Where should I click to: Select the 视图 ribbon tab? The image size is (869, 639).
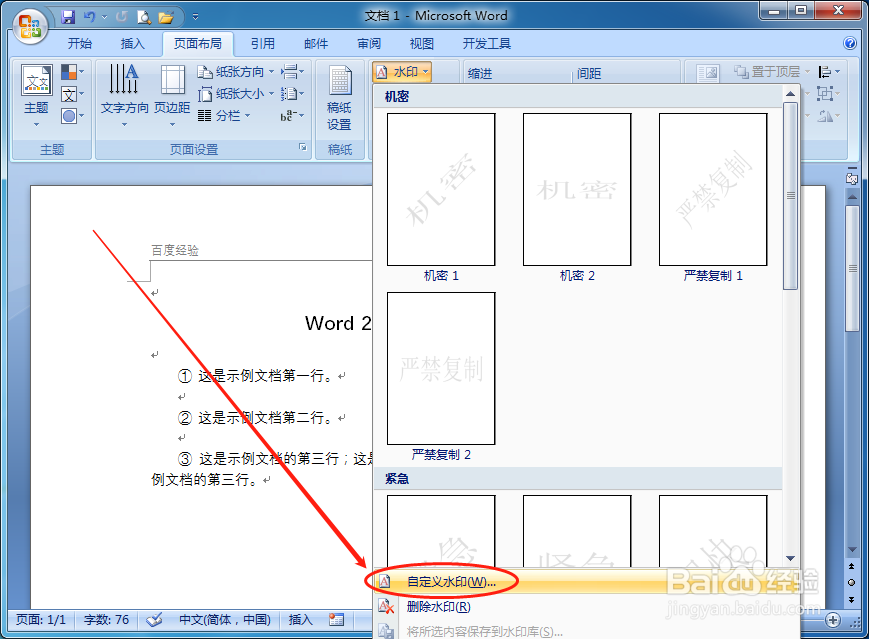click(x=422, y=43)
